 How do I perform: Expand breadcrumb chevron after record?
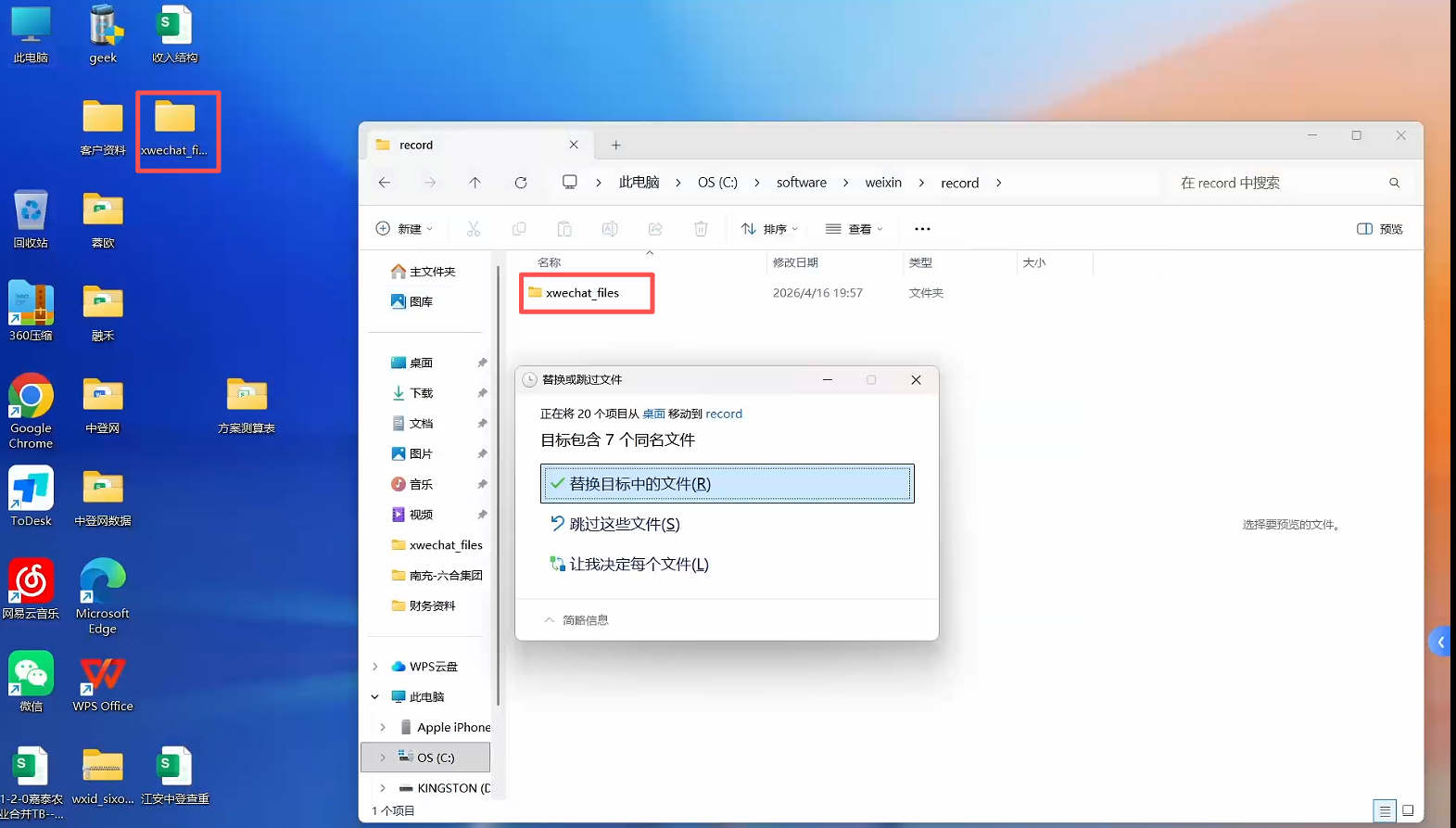[x=998, y=183]
